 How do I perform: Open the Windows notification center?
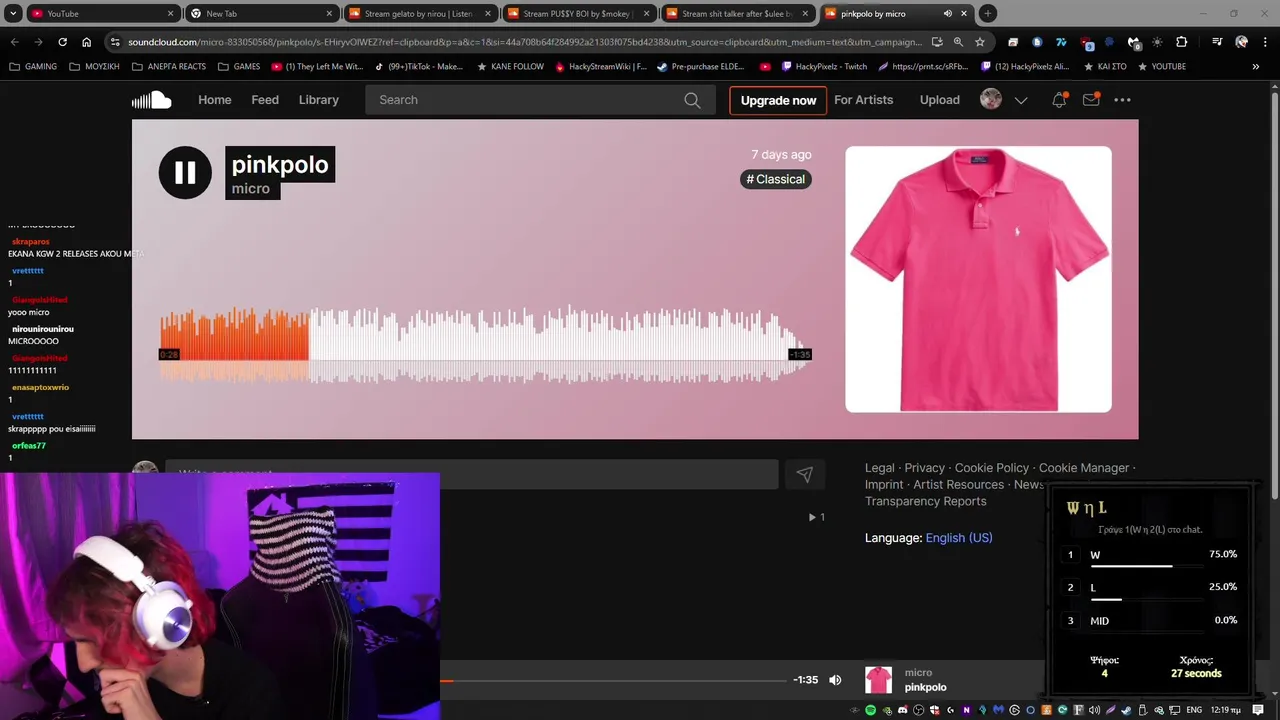1258,710
